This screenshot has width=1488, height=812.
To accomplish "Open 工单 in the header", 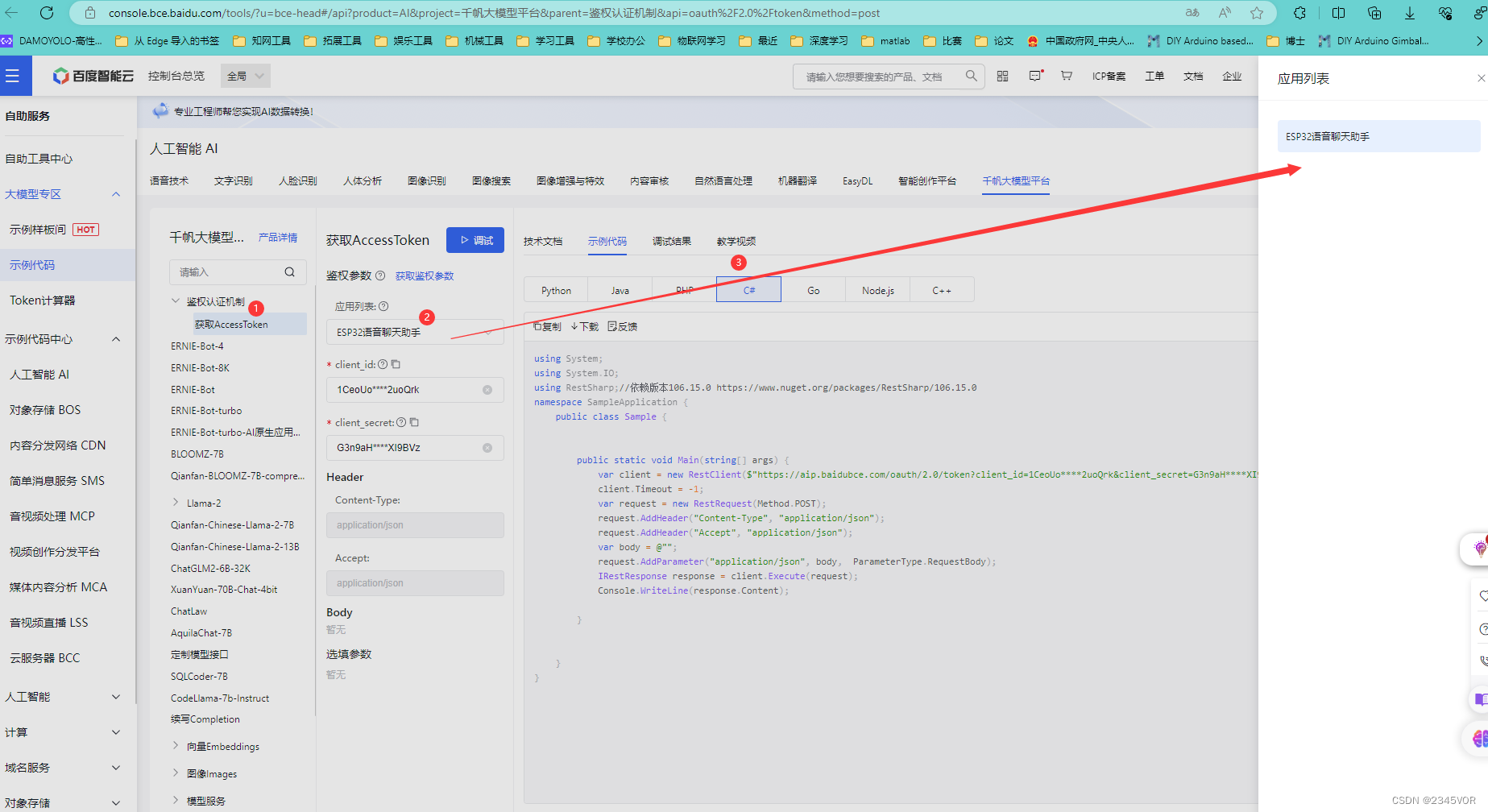I will [1154, 76].
